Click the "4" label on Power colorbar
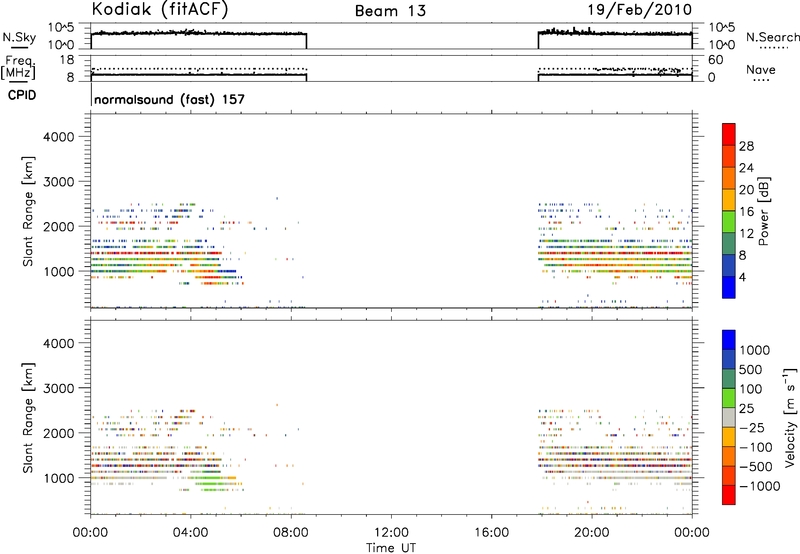 click(742, 278)
